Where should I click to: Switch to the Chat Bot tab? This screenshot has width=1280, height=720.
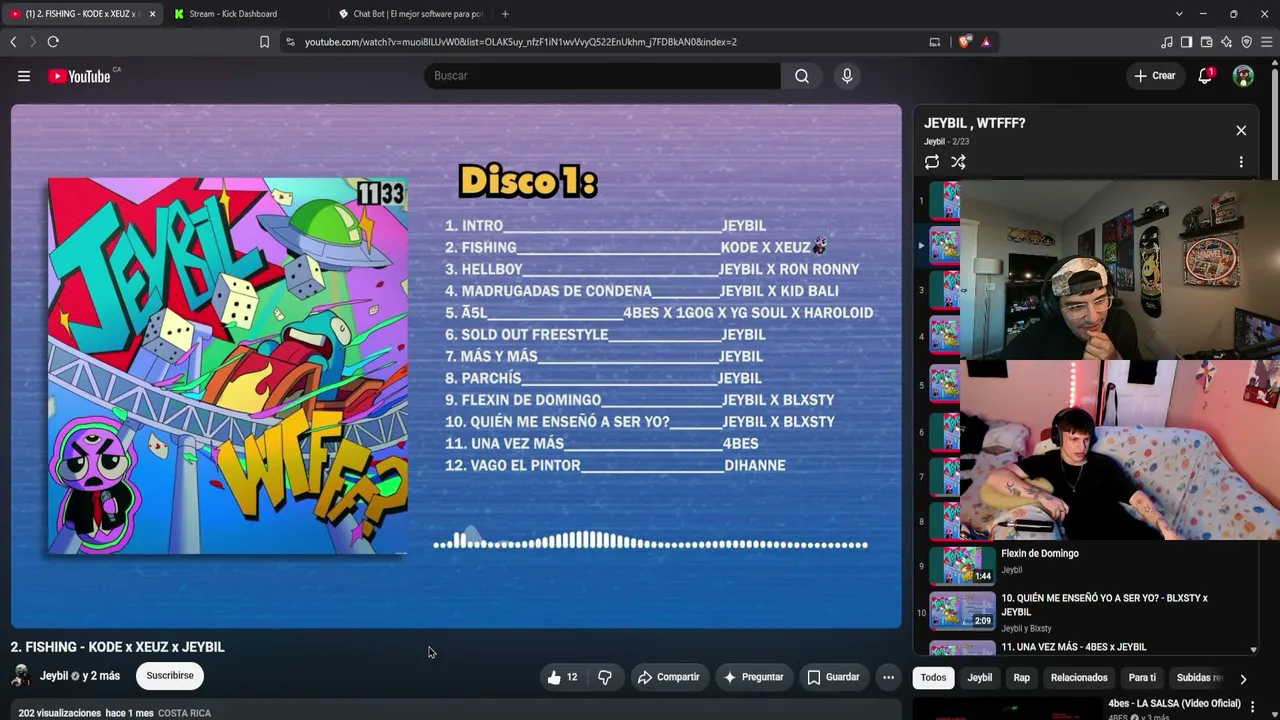(410, 14)
